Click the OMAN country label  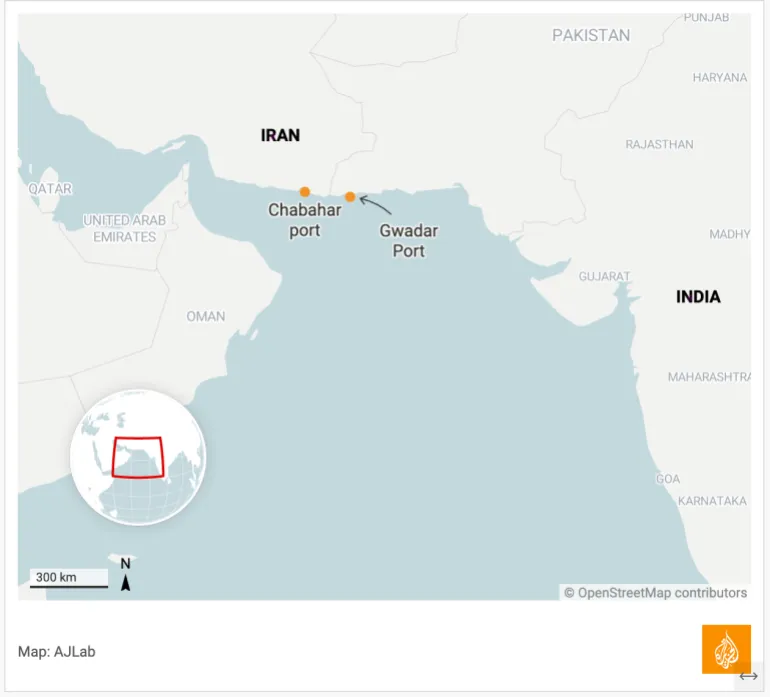206,316
